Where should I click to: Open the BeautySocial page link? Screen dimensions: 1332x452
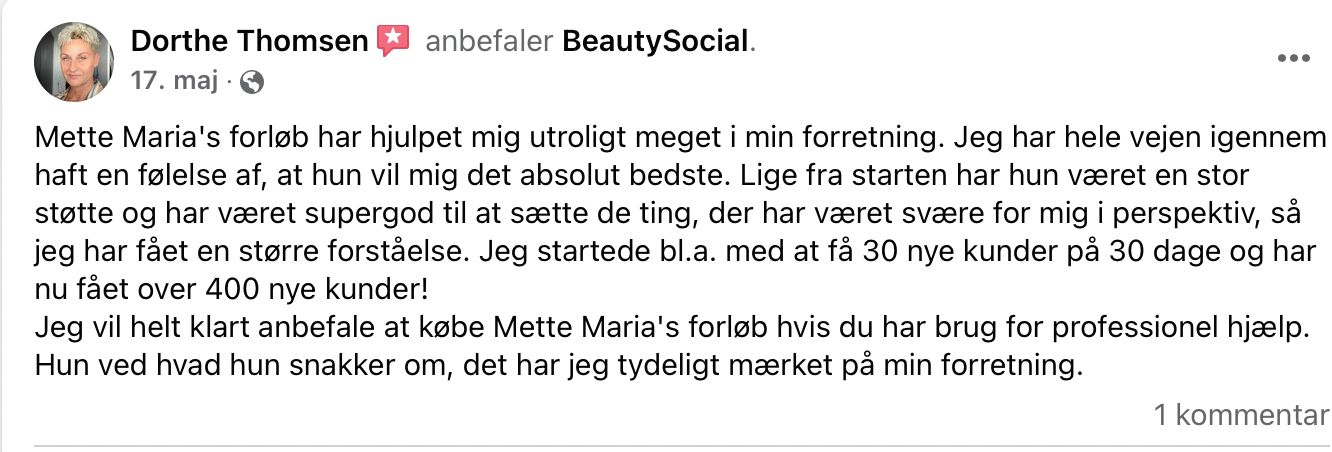tap(655, 41)
